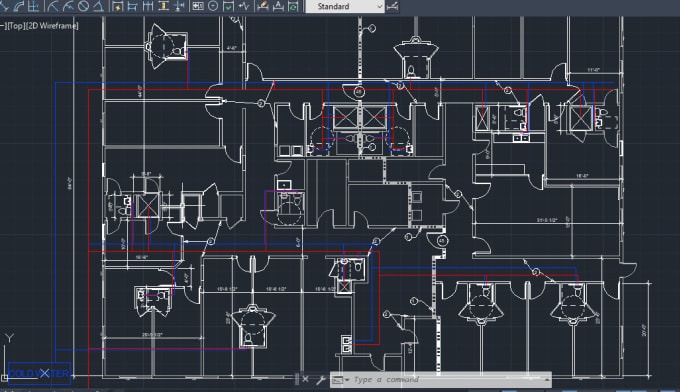Choose the Radius dimension tool
This screenshot has width=680, height=392.
(53, 6)
